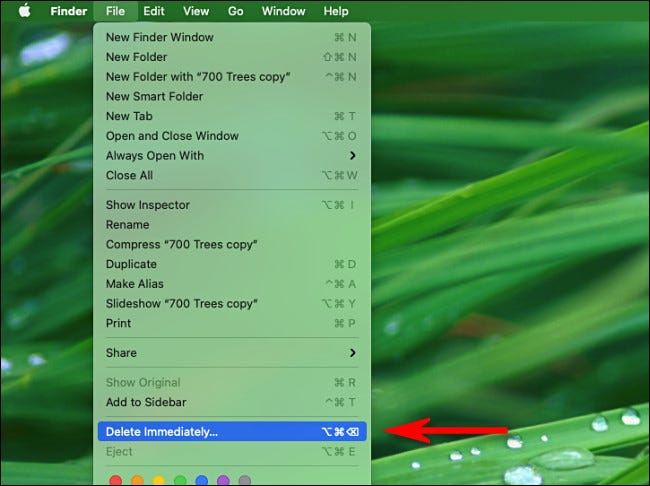This screenshot has width=650, height=486.
Task: Create a New Folder from the menu
Action: click(x=137, y=57)
